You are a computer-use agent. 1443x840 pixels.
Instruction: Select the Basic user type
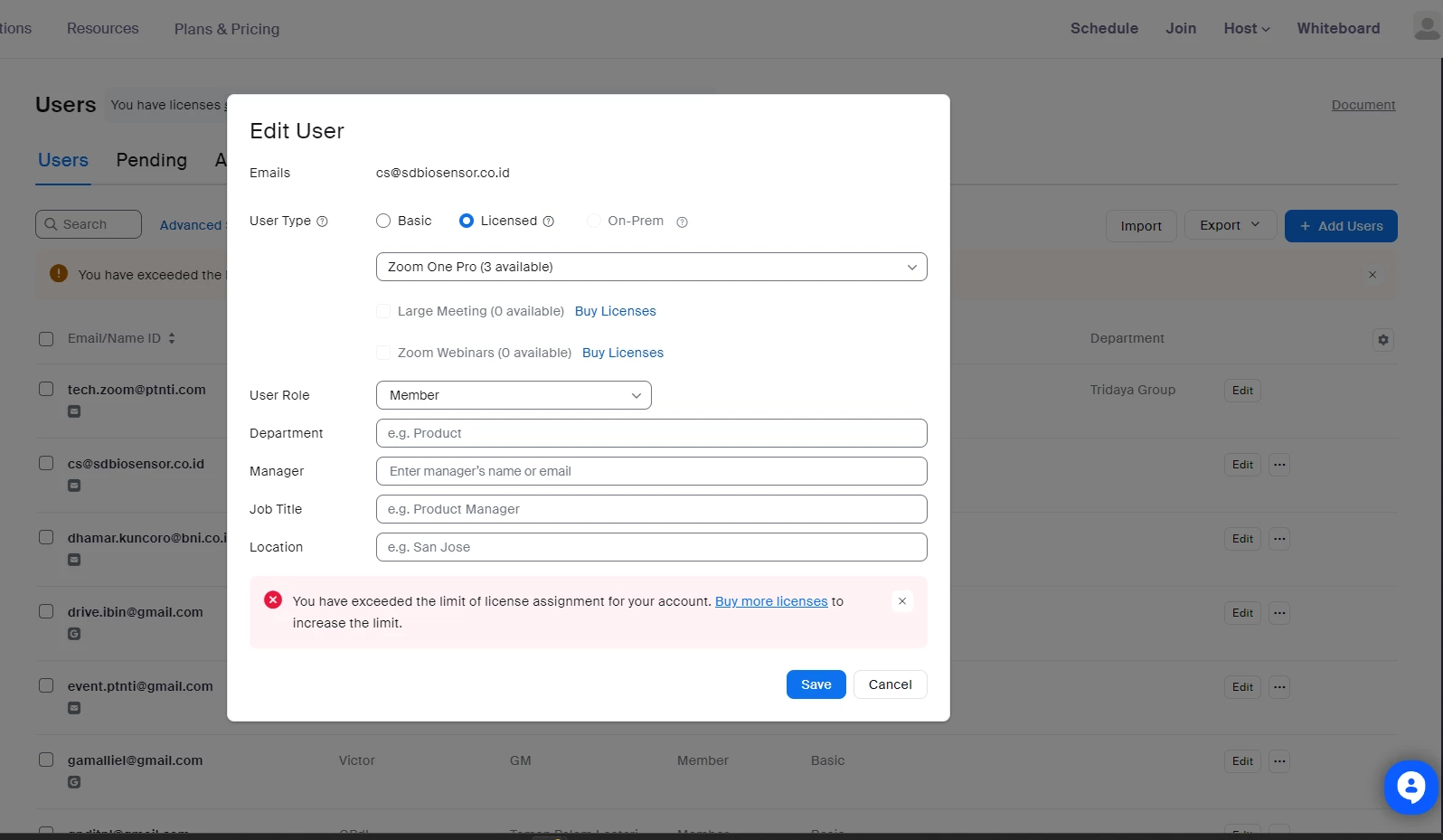pos(383,221)
